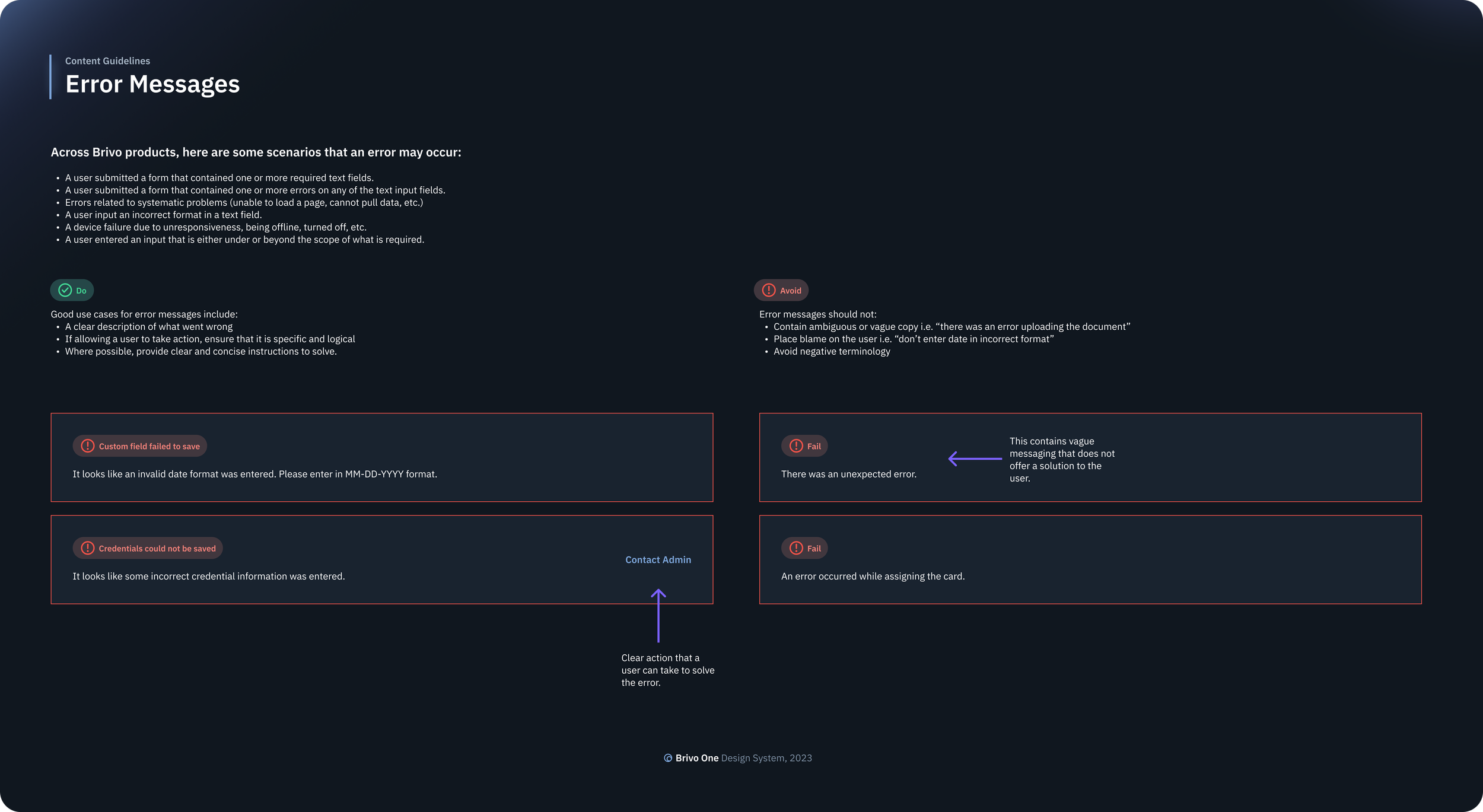This screenshot has height=812, width=1483.
Task: Click 'Good use cases for error messages include:'
Action: coord(144,314)
